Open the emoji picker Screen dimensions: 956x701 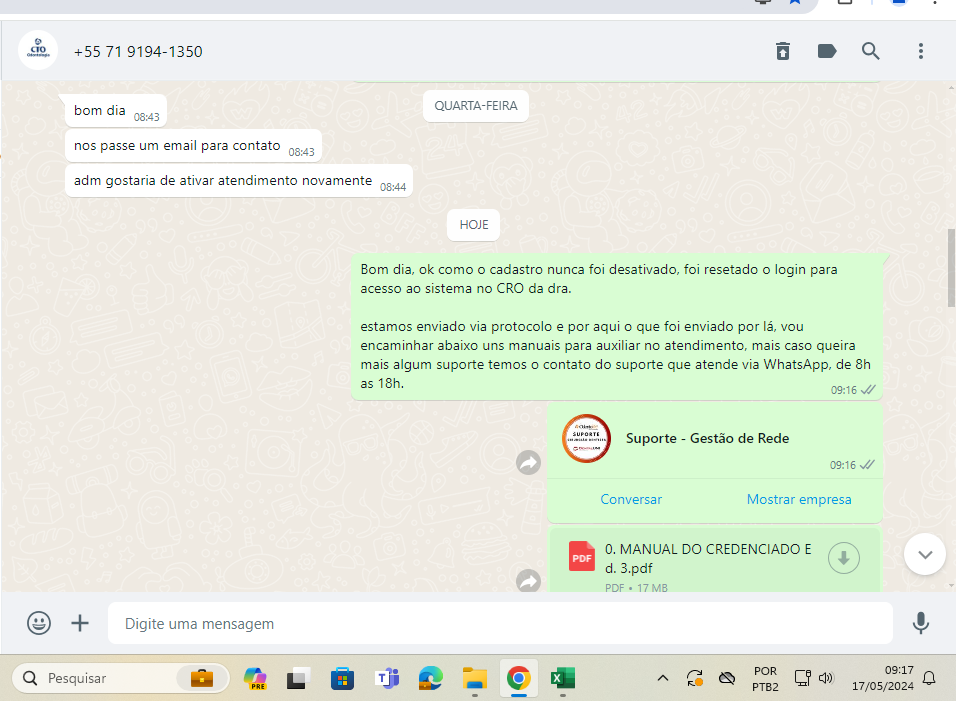[39, 623]
